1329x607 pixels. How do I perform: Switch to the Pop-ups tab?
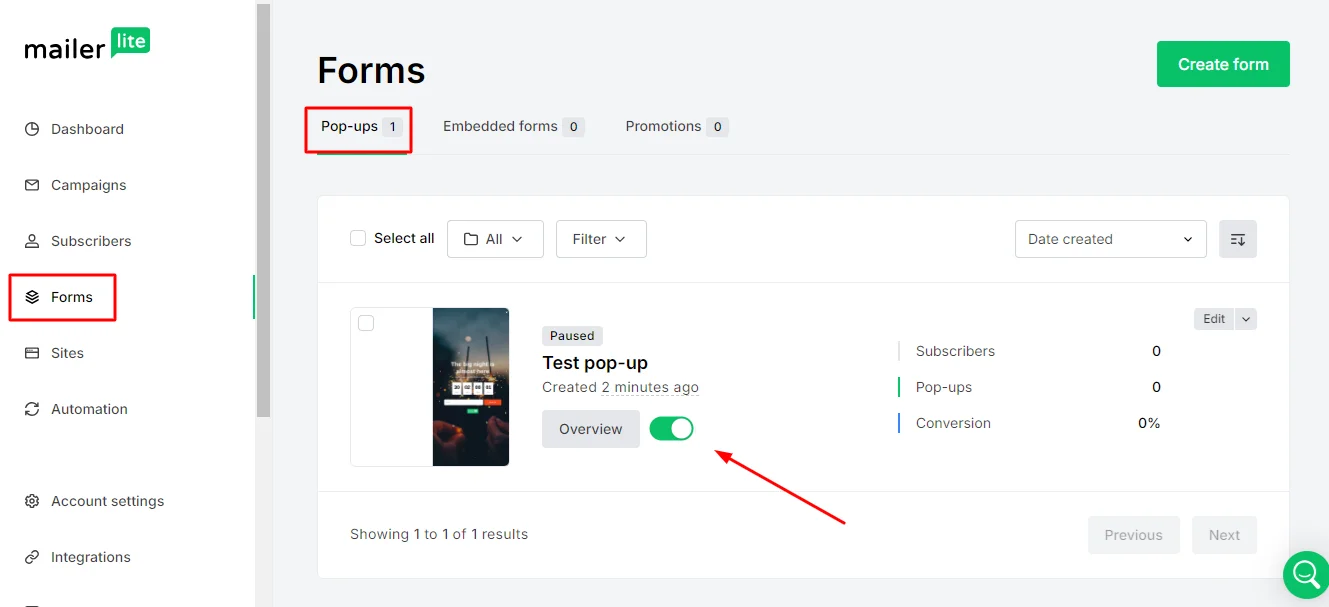(x=361, y=127)
